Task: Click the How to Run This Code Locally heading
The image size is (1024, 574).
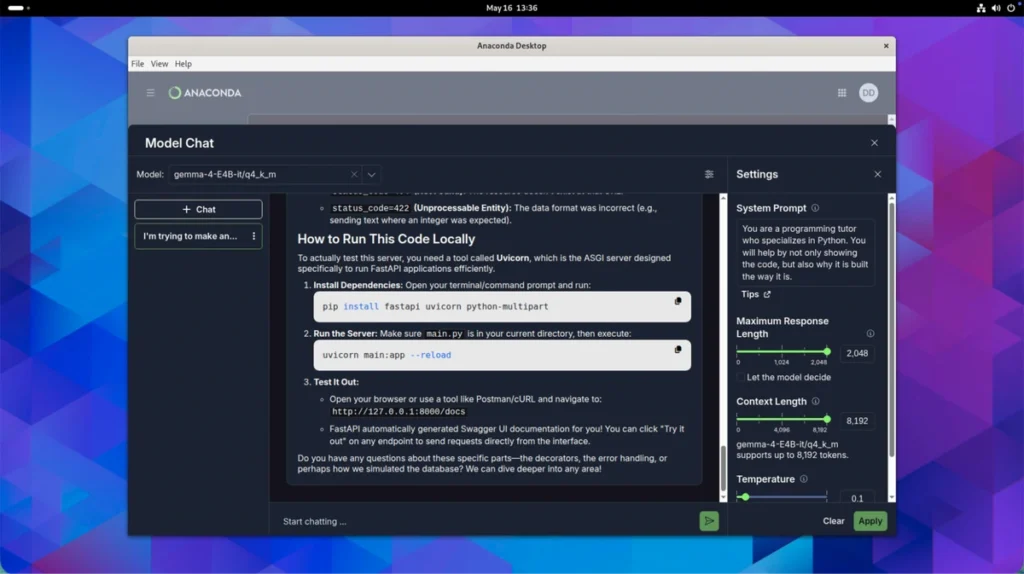Action: click(386, 239)
